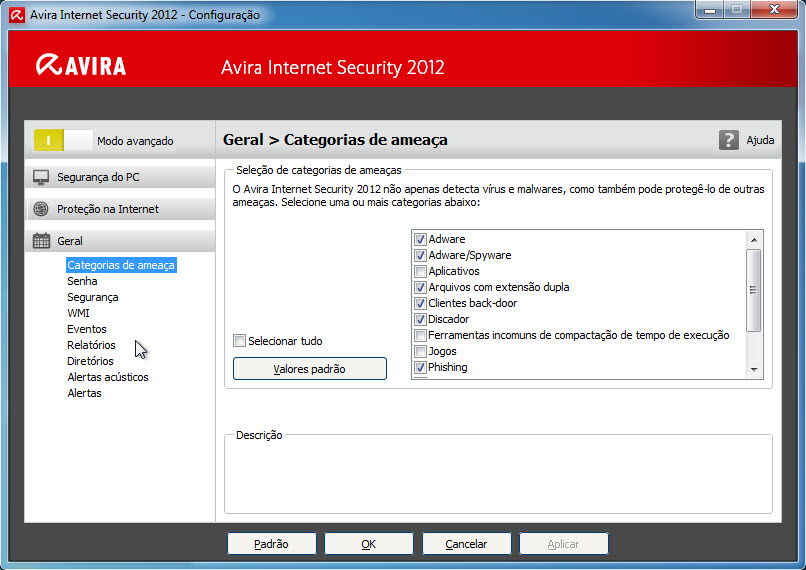Click the globe icon beside Proteção na Internet
Screen dimensions: 806x570
tap(41, 209)
